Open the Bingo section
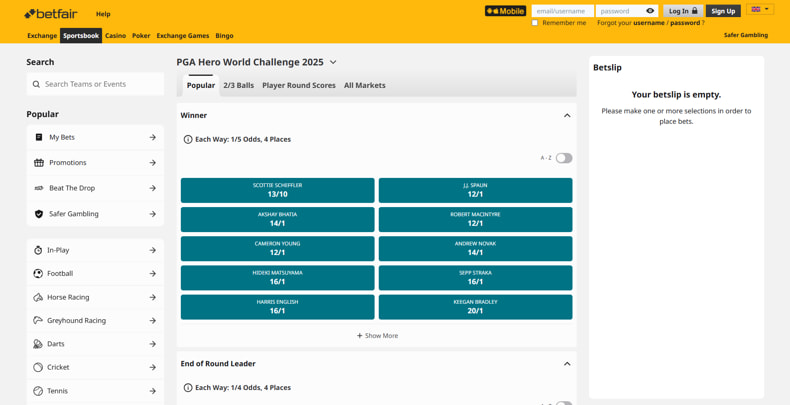 224,36
